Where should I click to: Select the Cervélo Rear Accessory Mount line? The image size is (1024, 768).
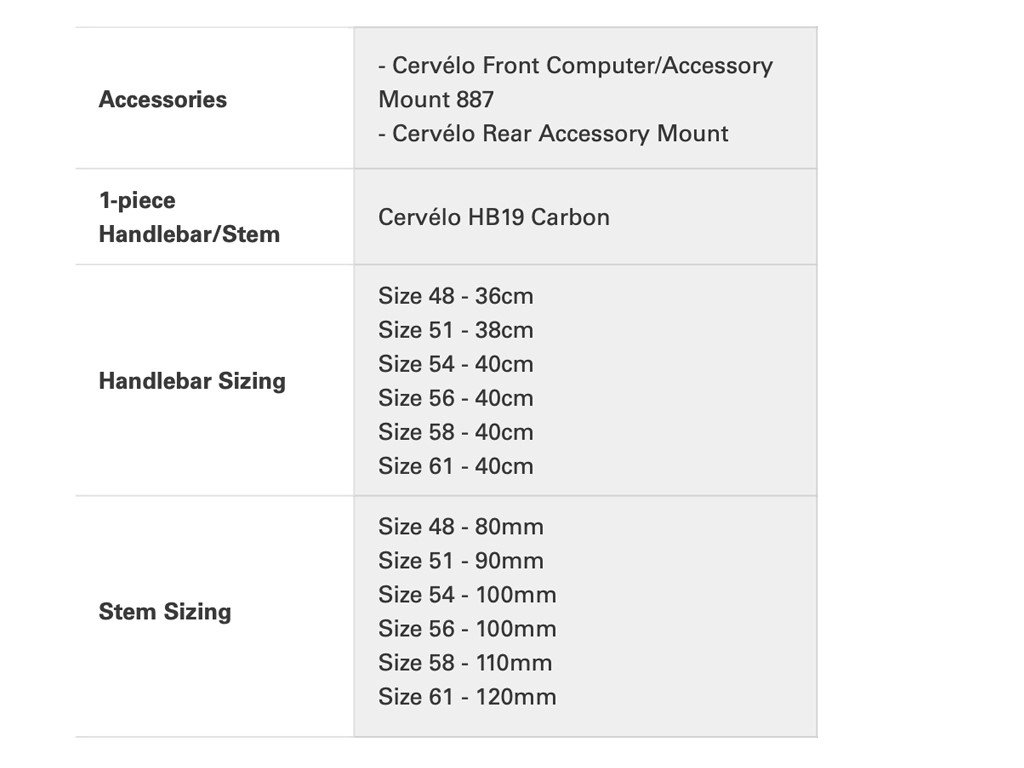click(x=553, y=134)
